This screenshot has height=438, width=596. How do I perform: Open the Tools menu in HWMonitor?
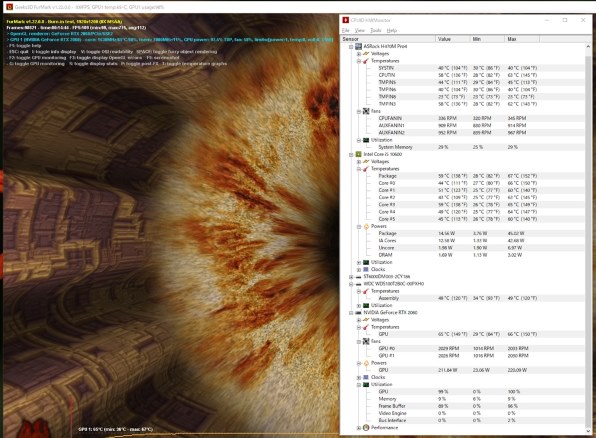pos(376,30)
